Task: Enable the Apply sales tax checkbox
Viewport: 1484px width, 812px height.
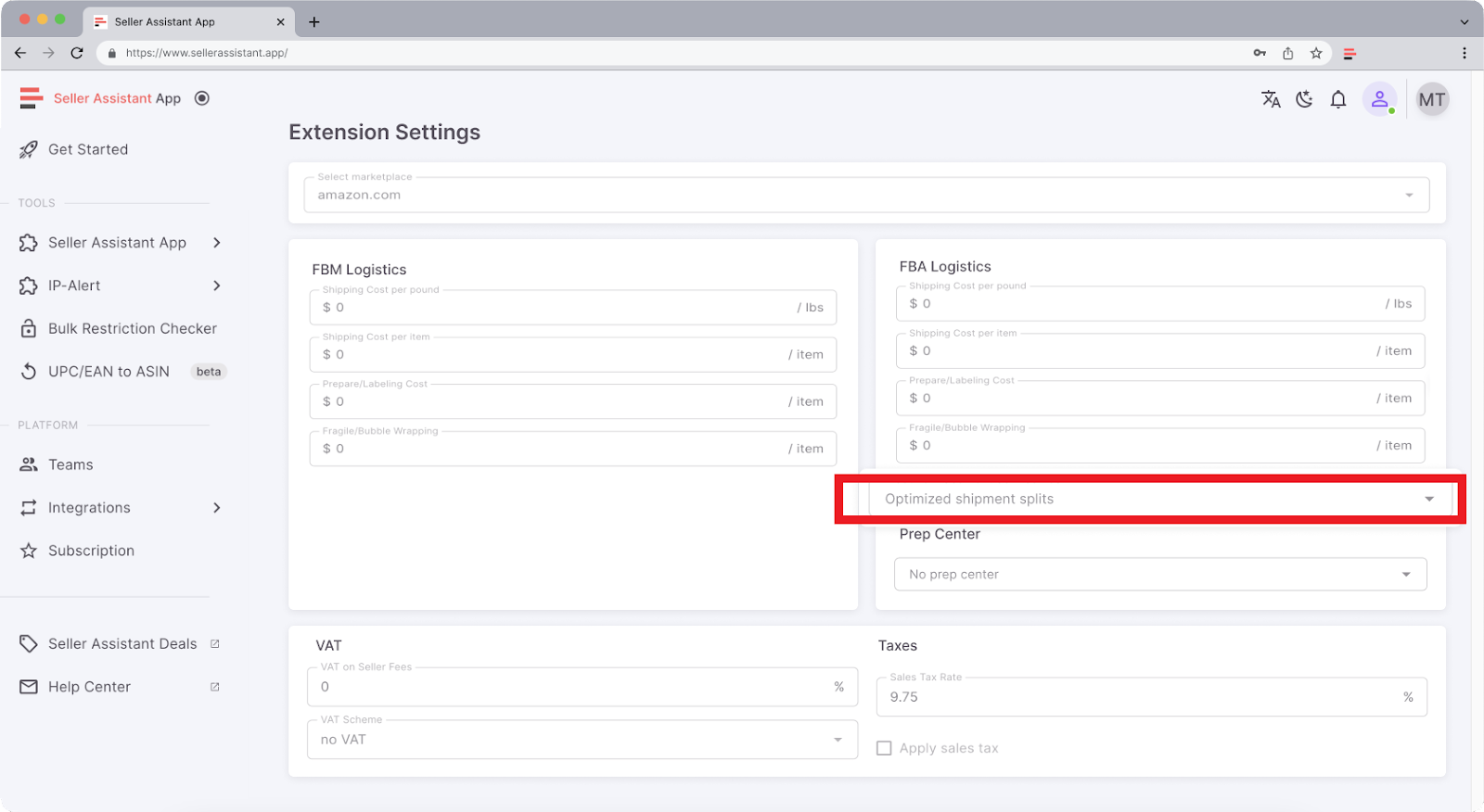Action: [884, 748]
